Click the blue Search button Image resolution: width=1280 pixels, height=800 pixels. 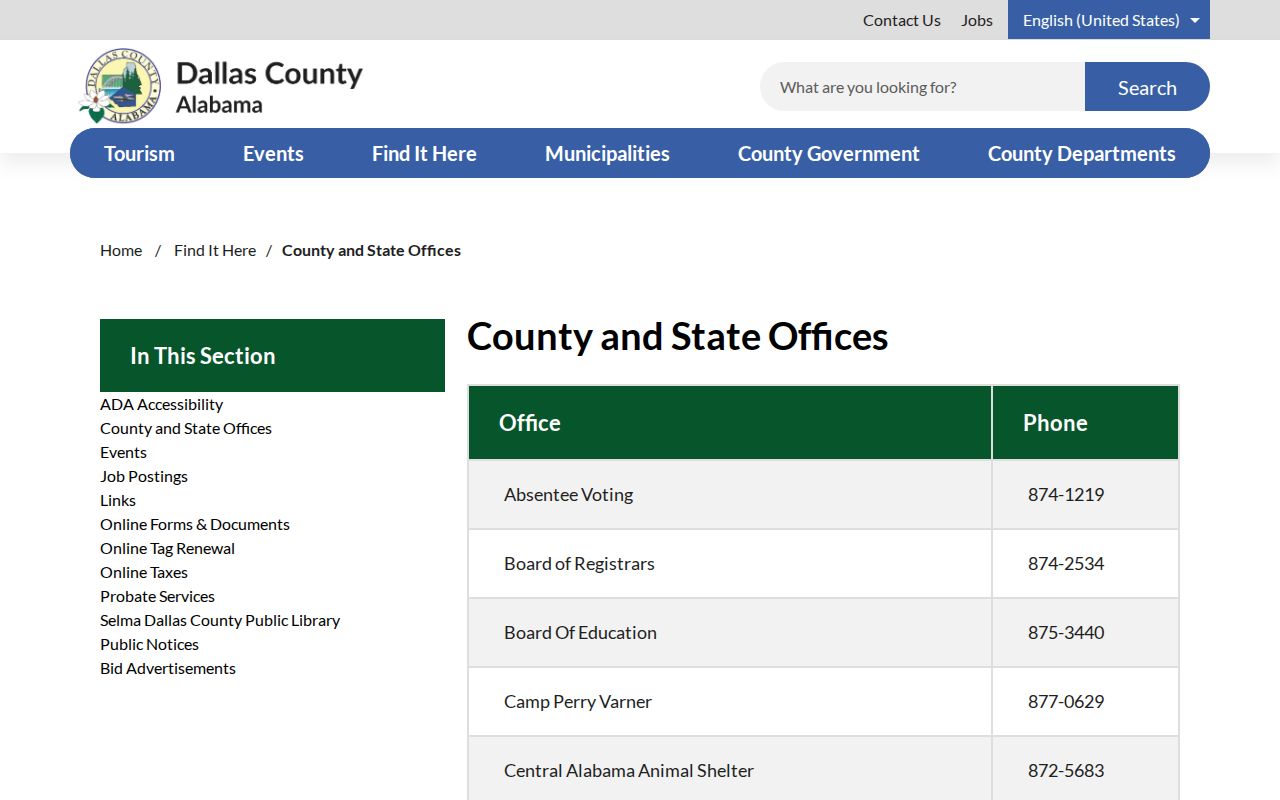[x=1147, y=87]
